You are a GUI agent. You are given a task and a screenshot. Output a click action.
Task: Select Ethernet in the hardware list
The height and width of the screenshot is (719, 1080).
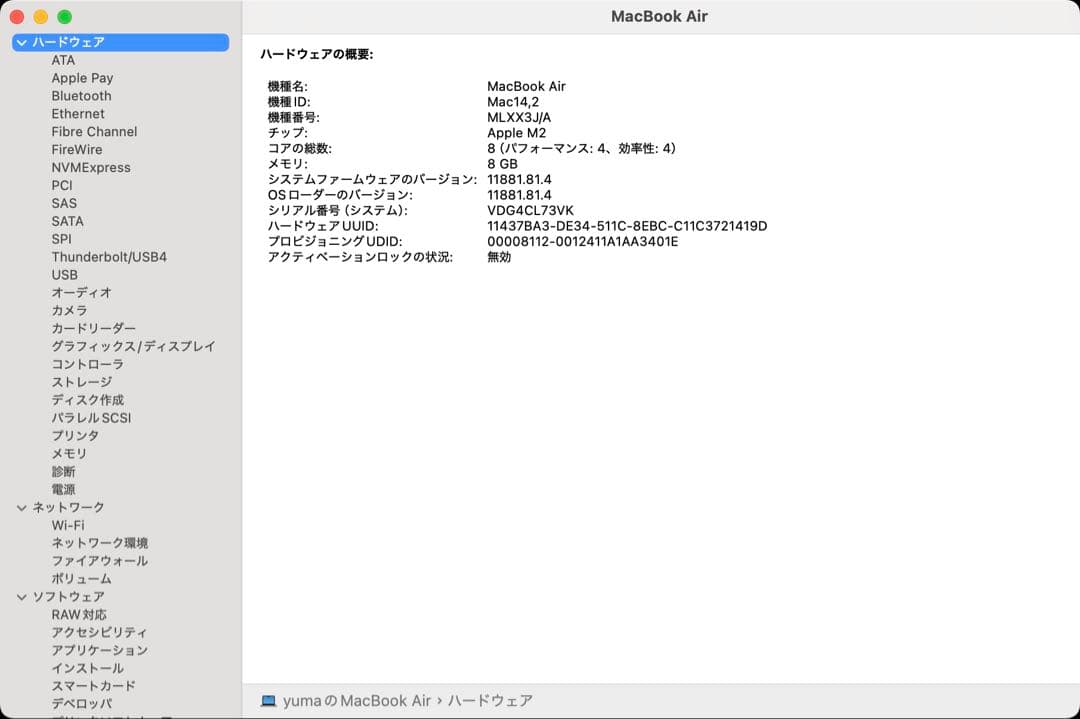pyautogui.click(x=78, y=113)
